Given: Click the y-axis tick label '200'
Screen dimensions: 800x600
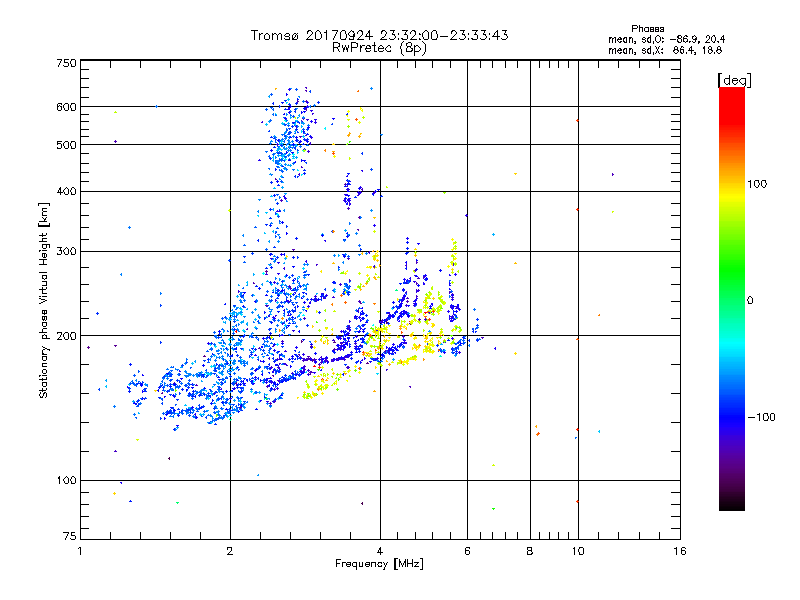Looking at the screenshot, I should point(66,336).
